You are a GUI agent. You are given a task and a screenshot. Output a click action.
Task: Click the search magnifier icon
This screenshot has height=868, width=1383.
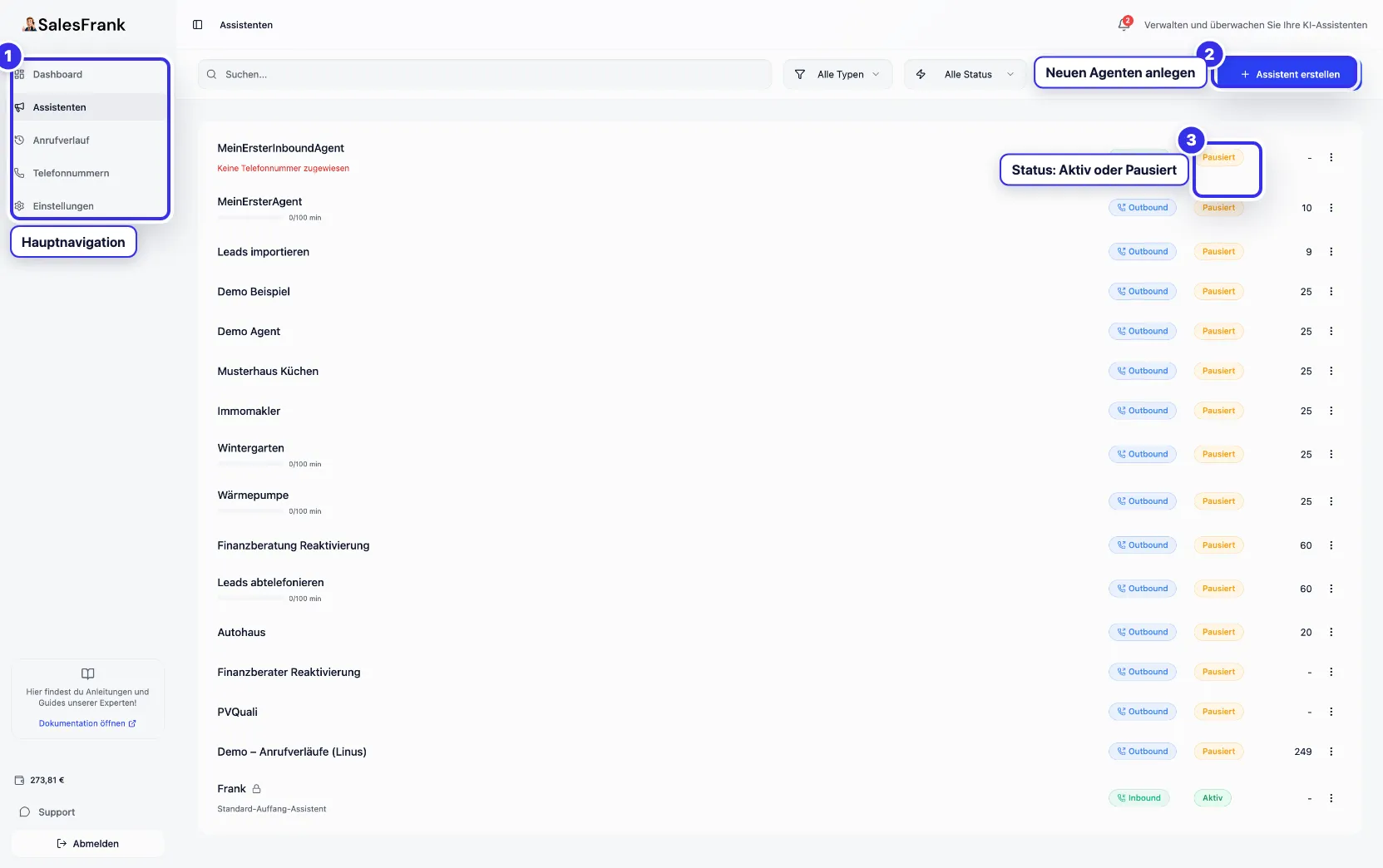[211, 74]
